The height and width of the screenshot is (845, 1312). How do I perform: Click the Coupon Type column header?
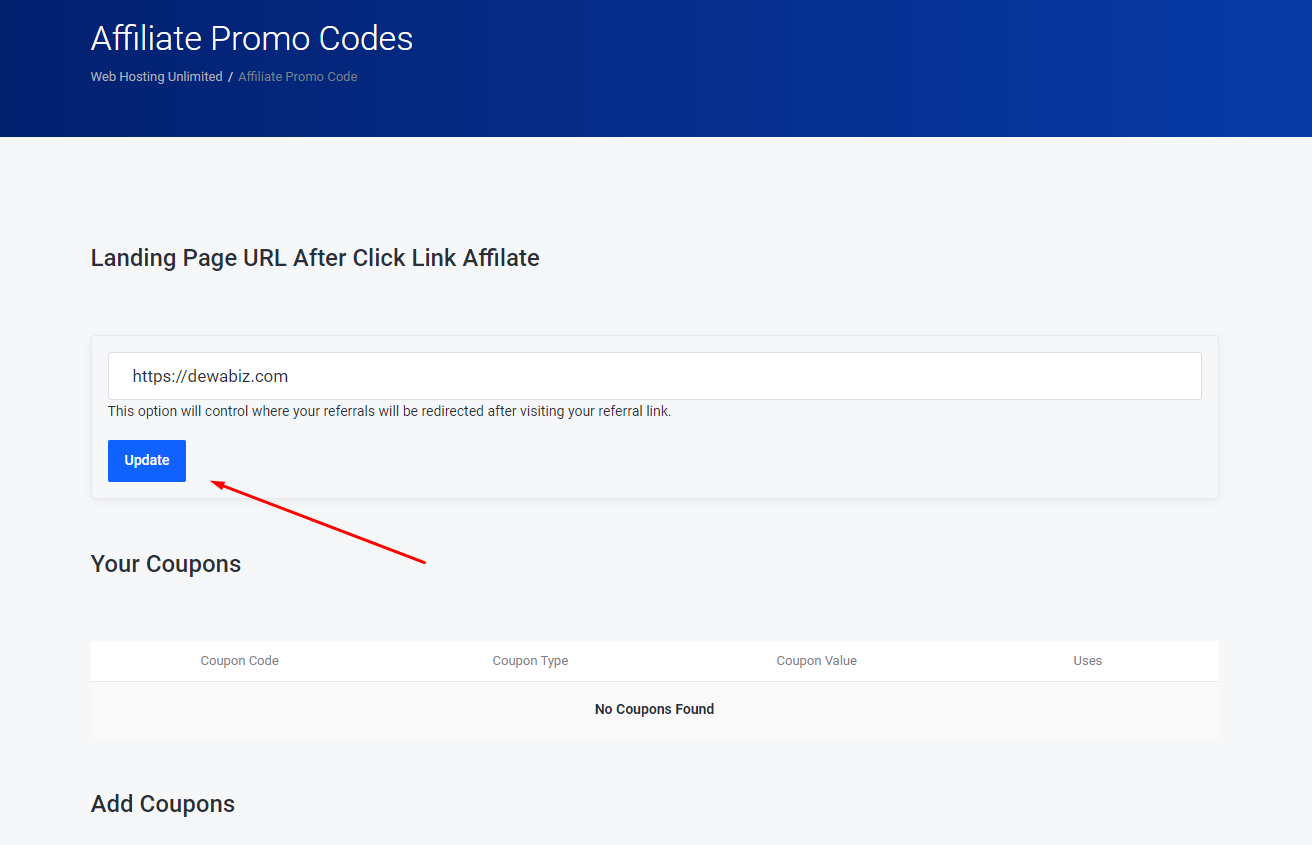530,661
